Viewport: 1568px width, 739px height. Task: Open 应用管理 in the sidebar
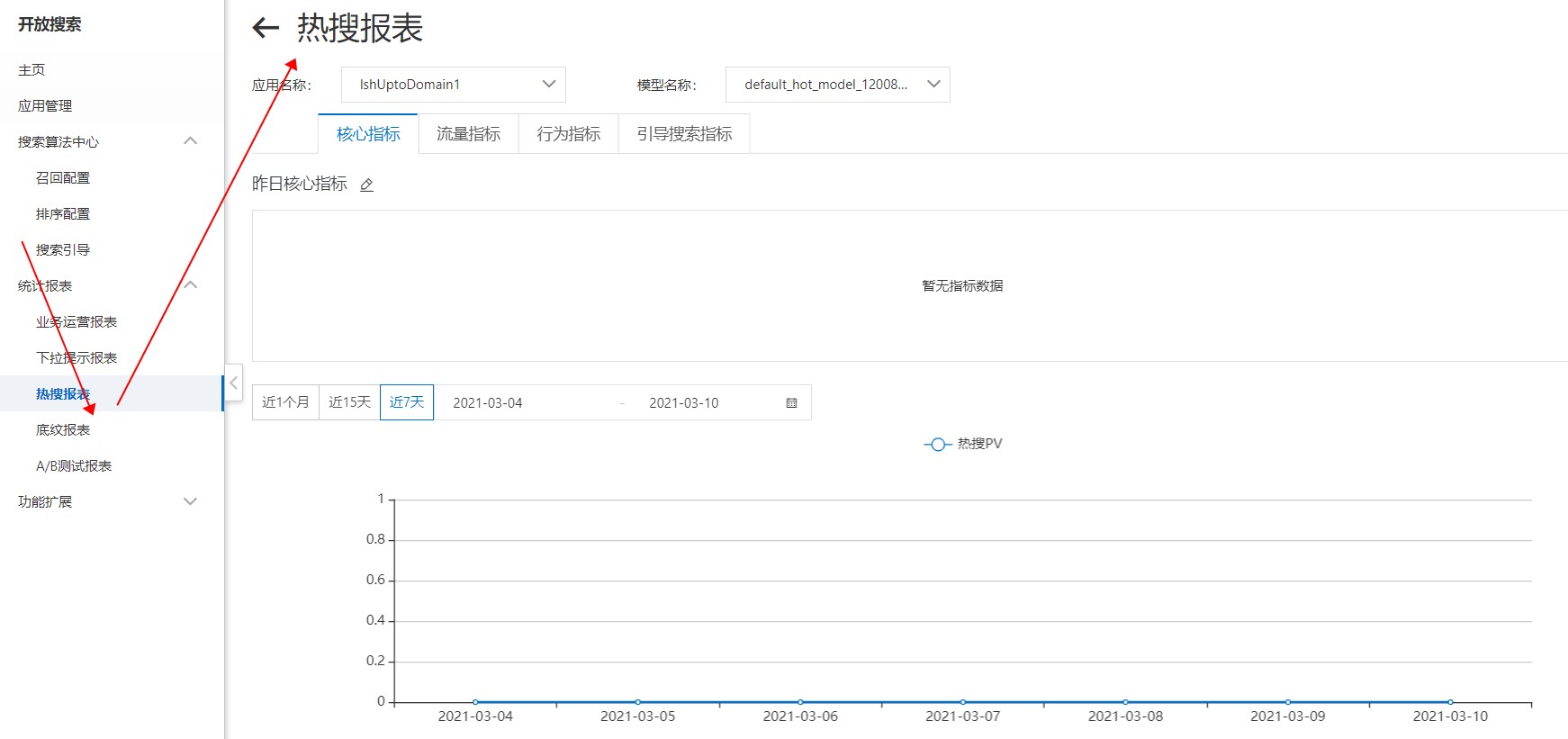45,105
